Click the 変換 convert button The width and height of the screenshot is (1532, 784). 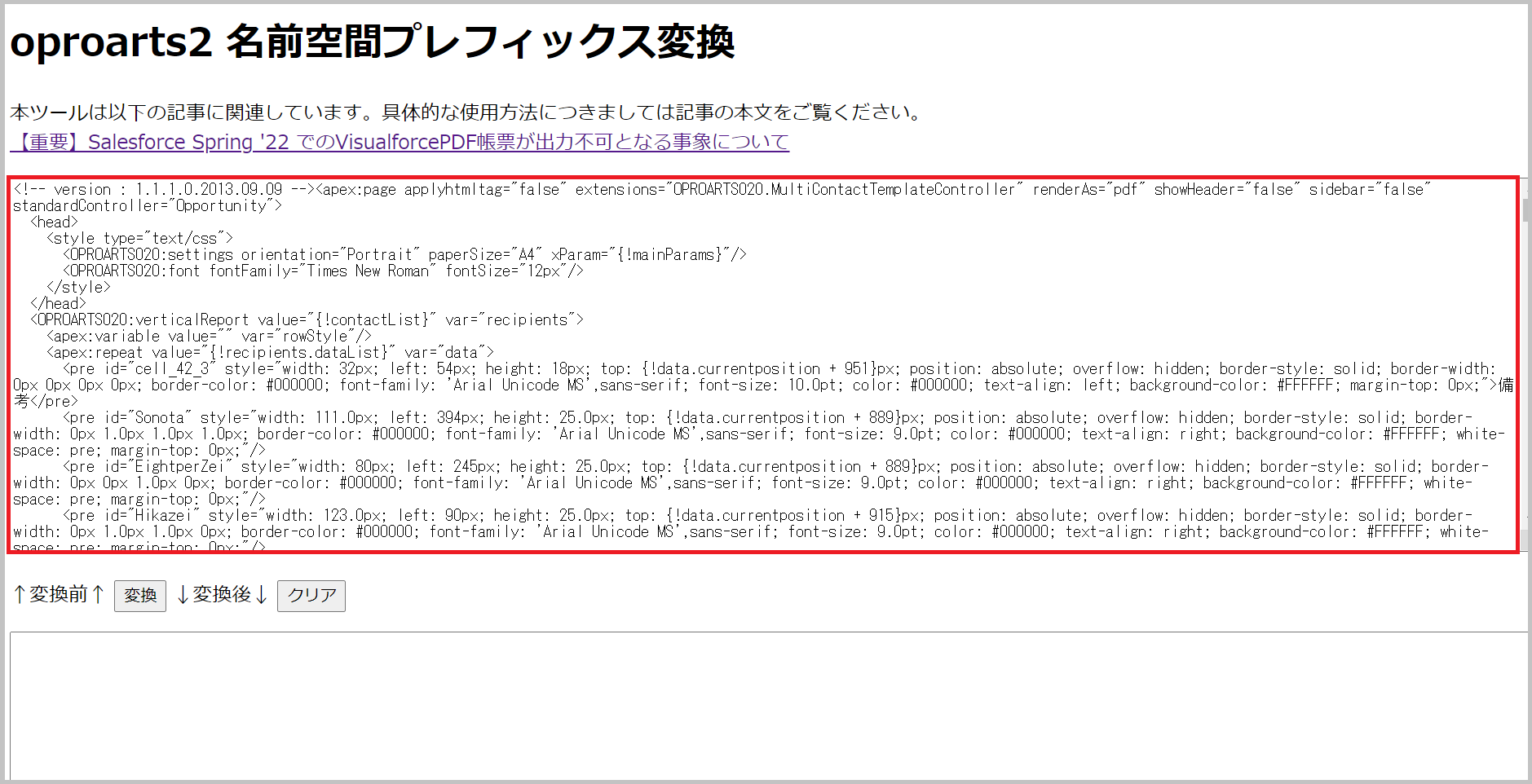point(140,596)
